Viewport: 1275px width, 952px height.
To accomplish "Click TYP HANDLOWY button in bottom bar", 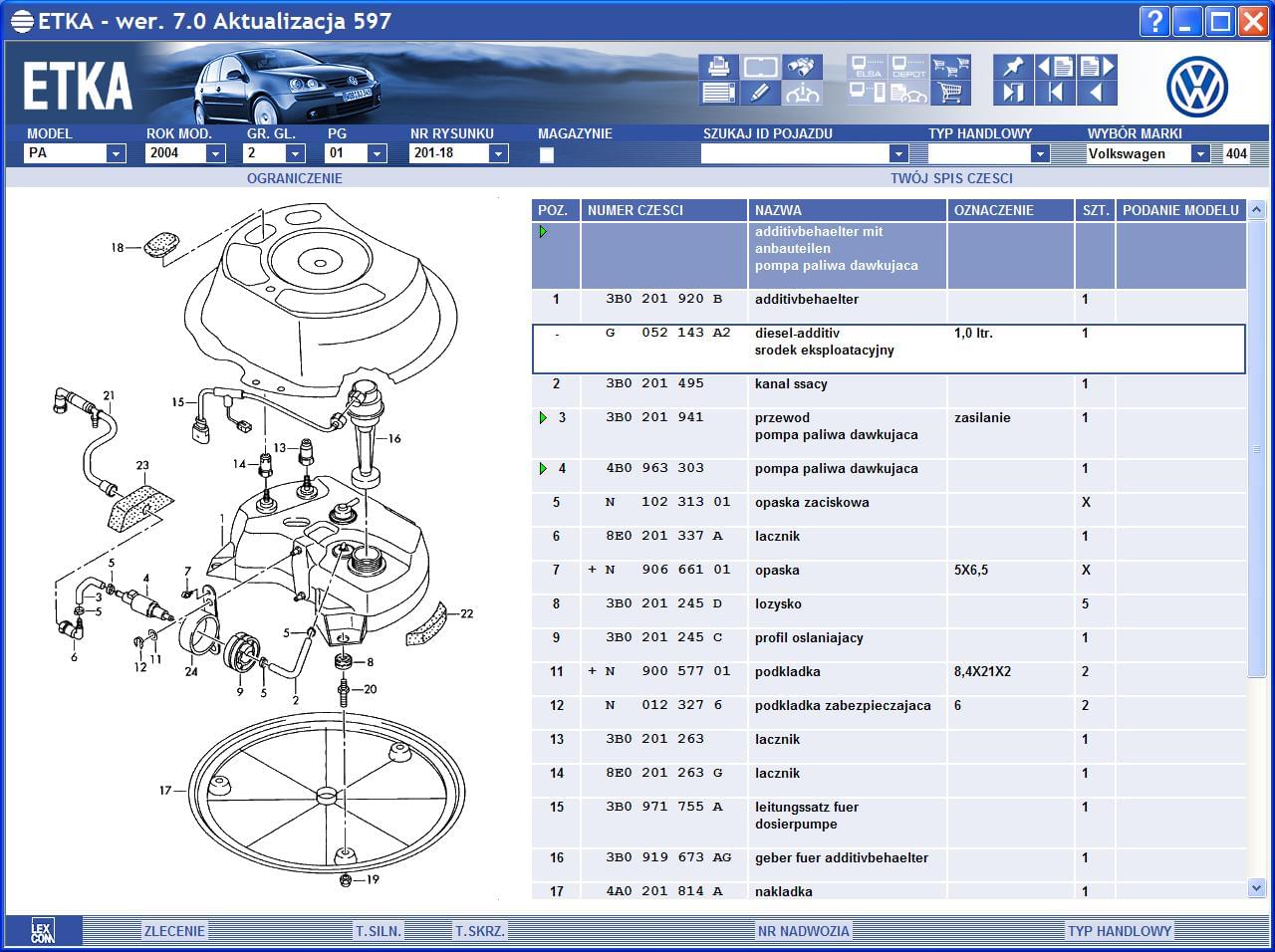I will tap(1120, 931).
